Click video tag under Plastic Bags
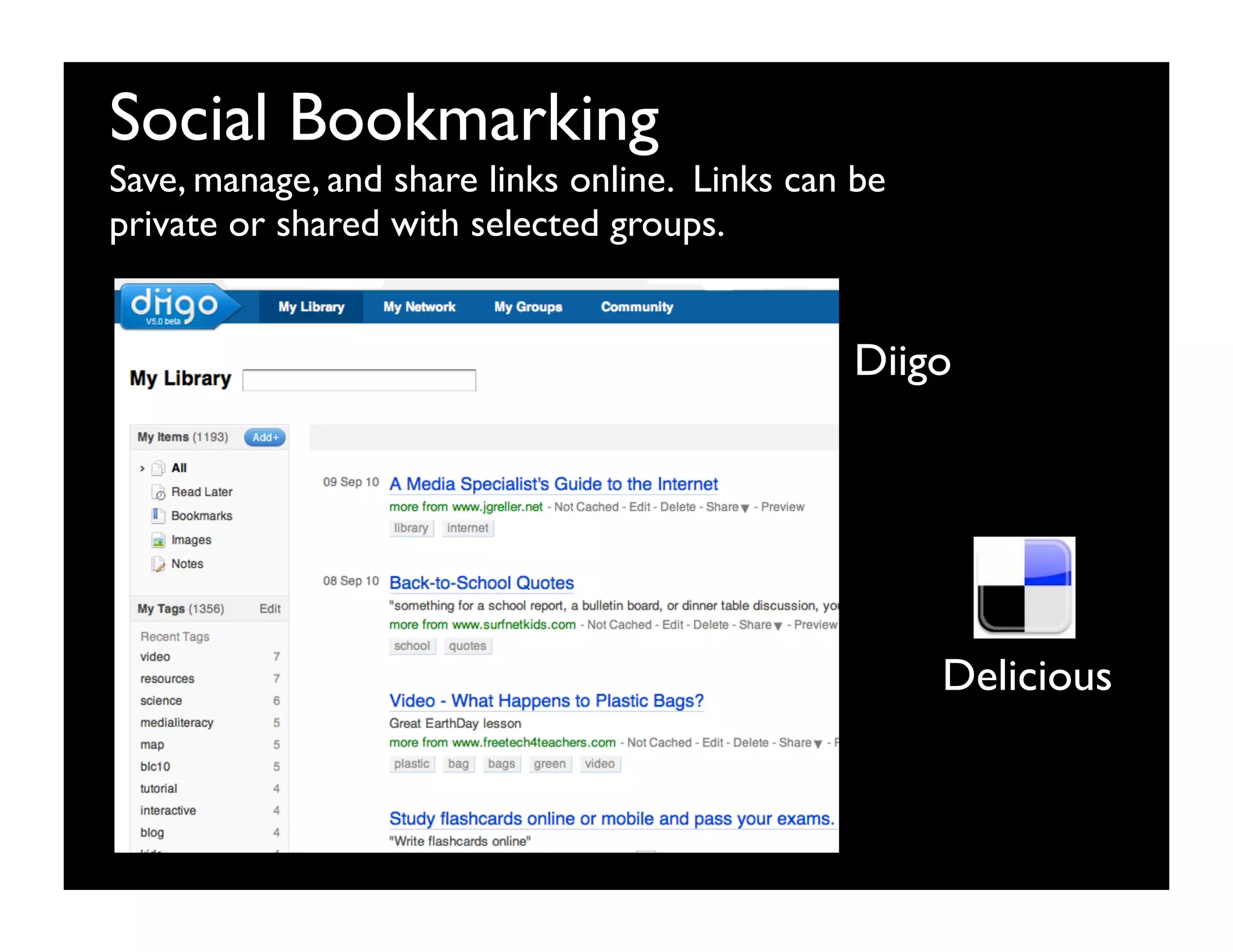The image size is (1233, 952). pos(600,764)
